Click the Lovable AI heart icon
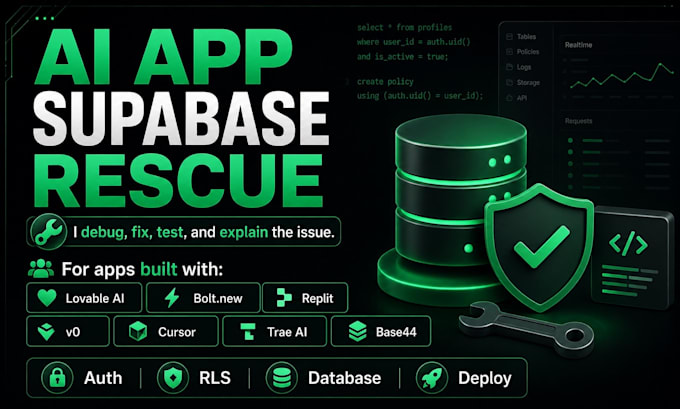 pos(47,298)
